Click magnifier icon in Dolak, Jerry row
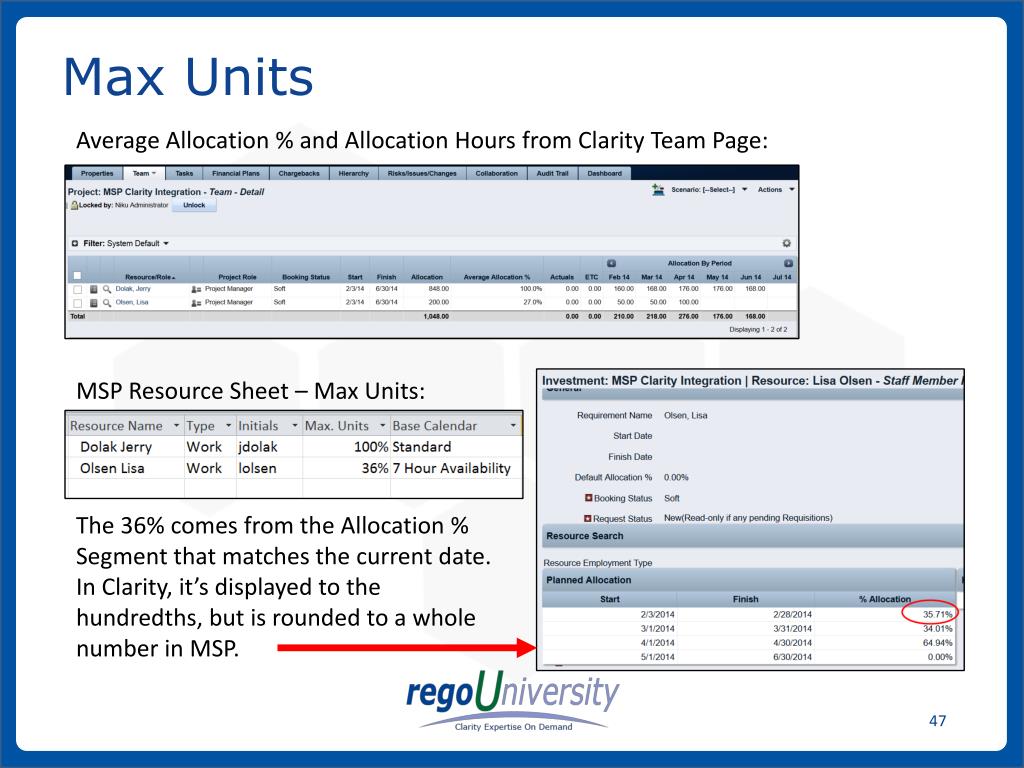Screen dimensions: 1024x768 click(x=106, y=289)
